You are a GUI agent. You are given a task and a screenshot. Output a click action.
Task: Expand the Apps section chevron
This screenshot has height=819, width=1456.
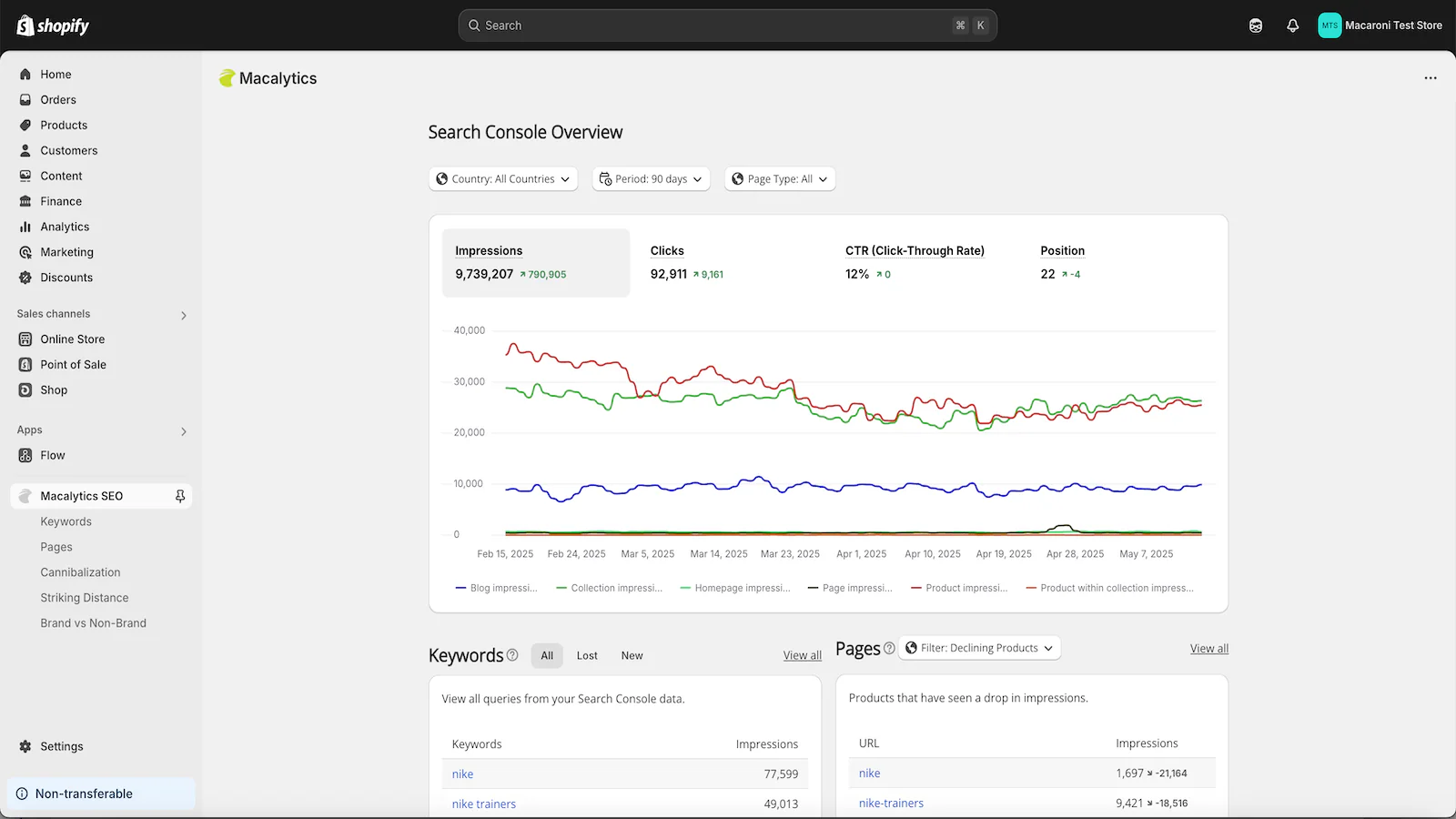point(184,431)
